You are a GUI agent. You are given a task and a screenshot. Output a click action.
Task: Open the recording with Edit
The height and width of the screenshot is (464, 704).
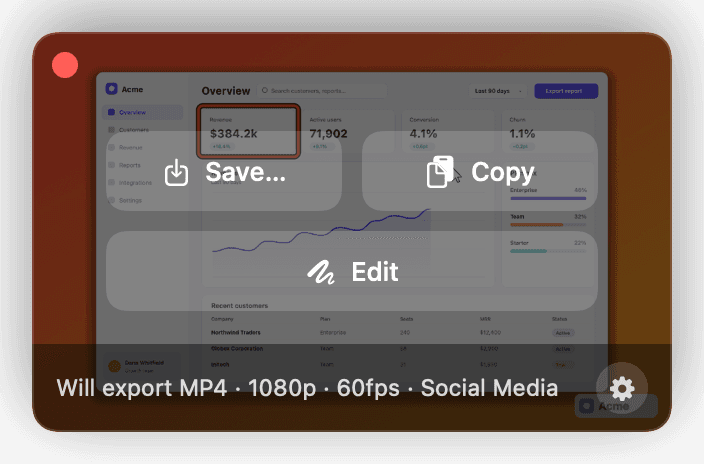coord(352,271)
